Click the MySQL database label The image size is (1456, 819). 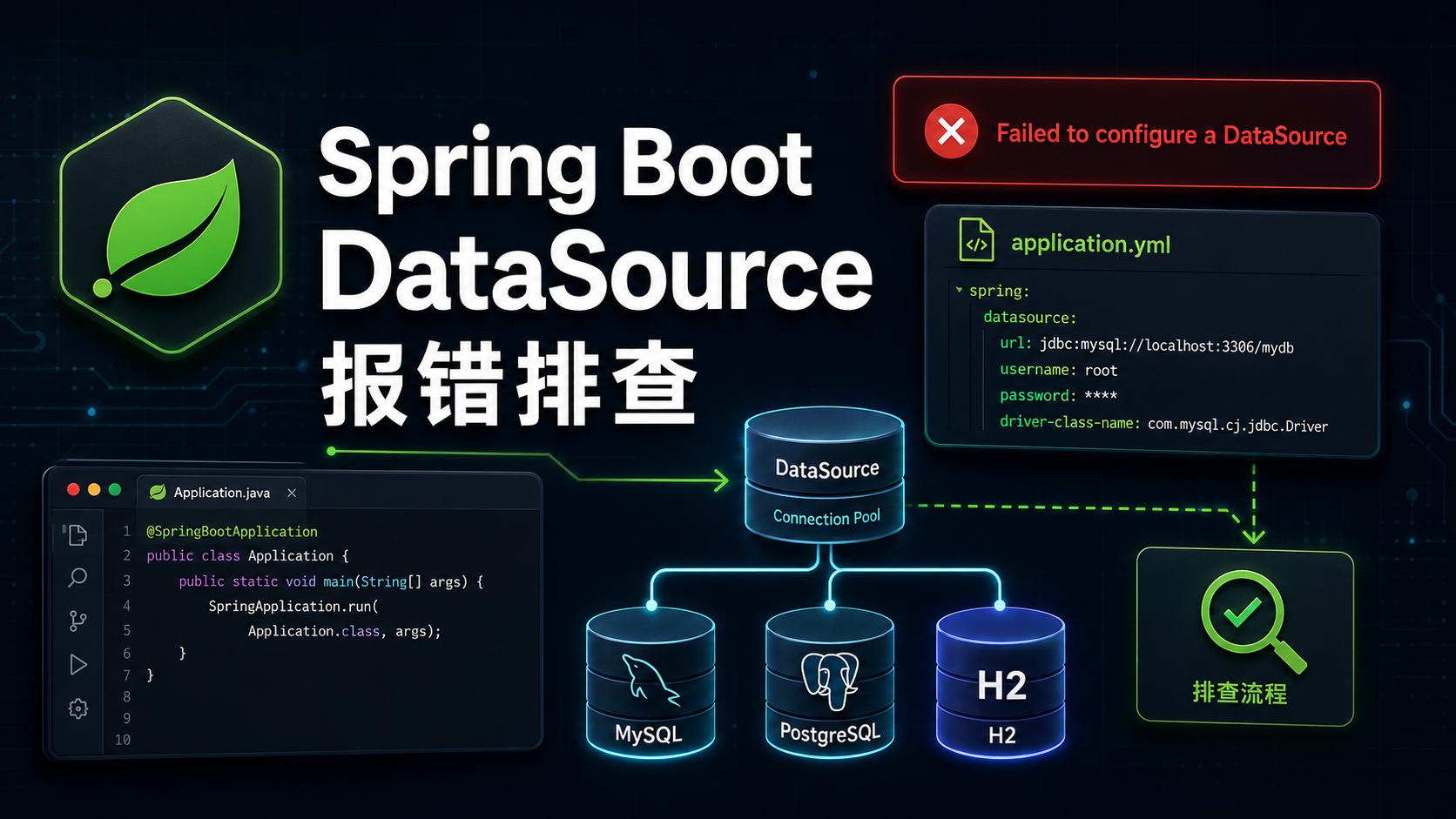(x=649, y=735)
